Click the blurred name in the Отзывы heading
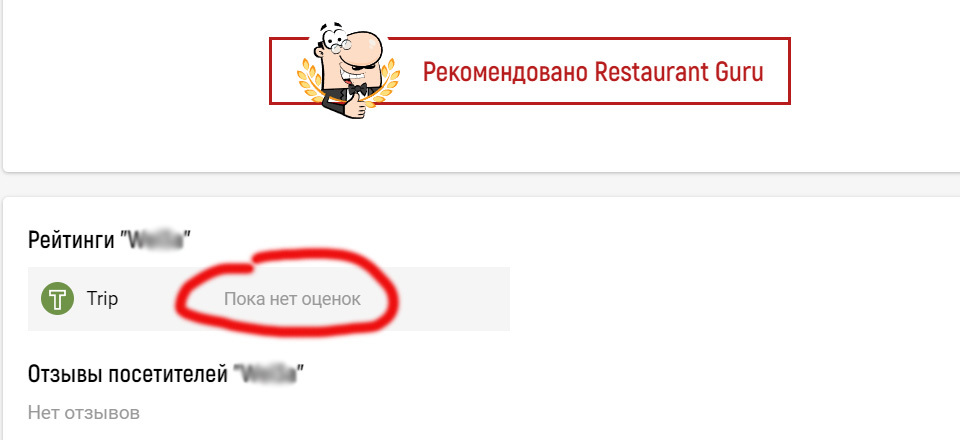Image resolution: width=960 pixels, height=440 pixels. (269, 373)
